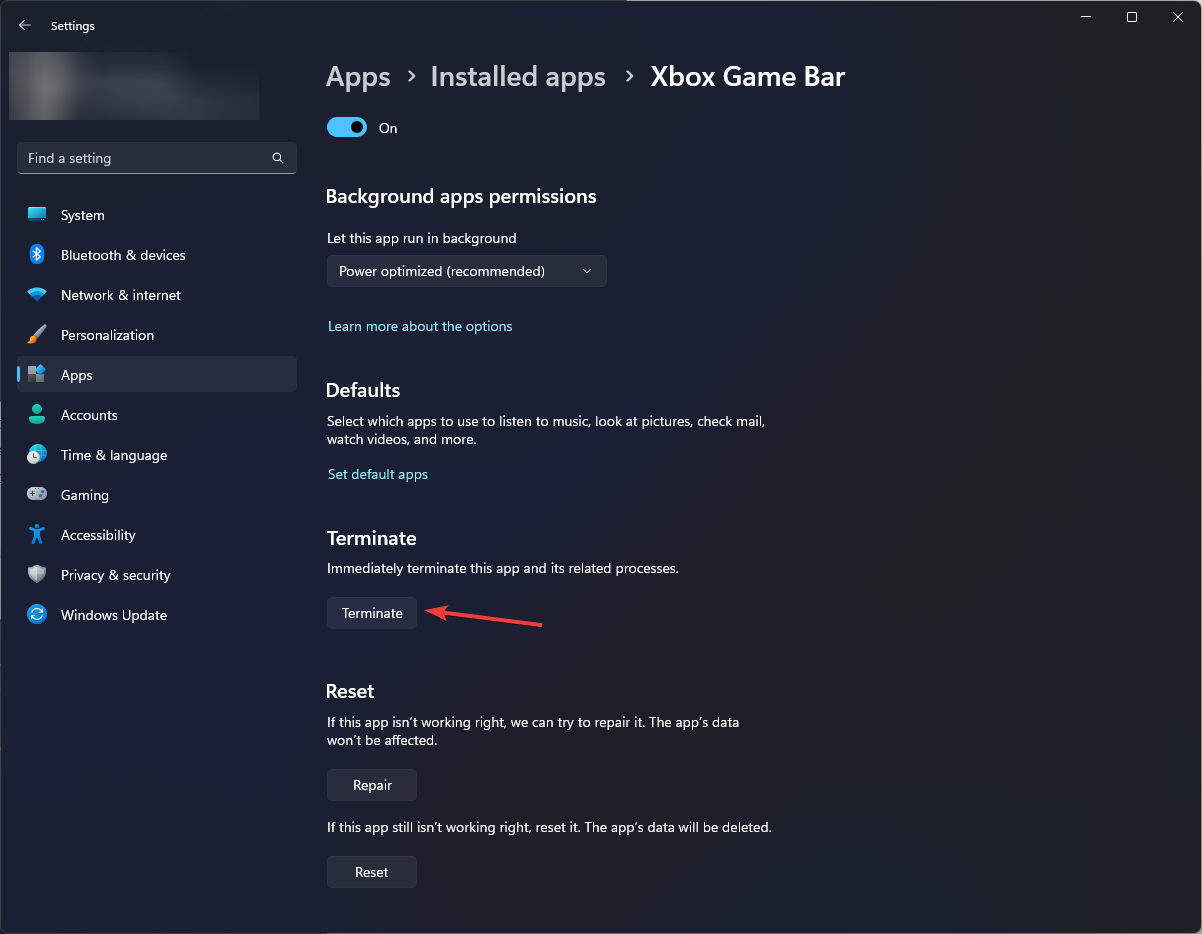Click the Windows Update sync icon
This screenshot has height=934, width=1202.
click(x=37, y=615)
